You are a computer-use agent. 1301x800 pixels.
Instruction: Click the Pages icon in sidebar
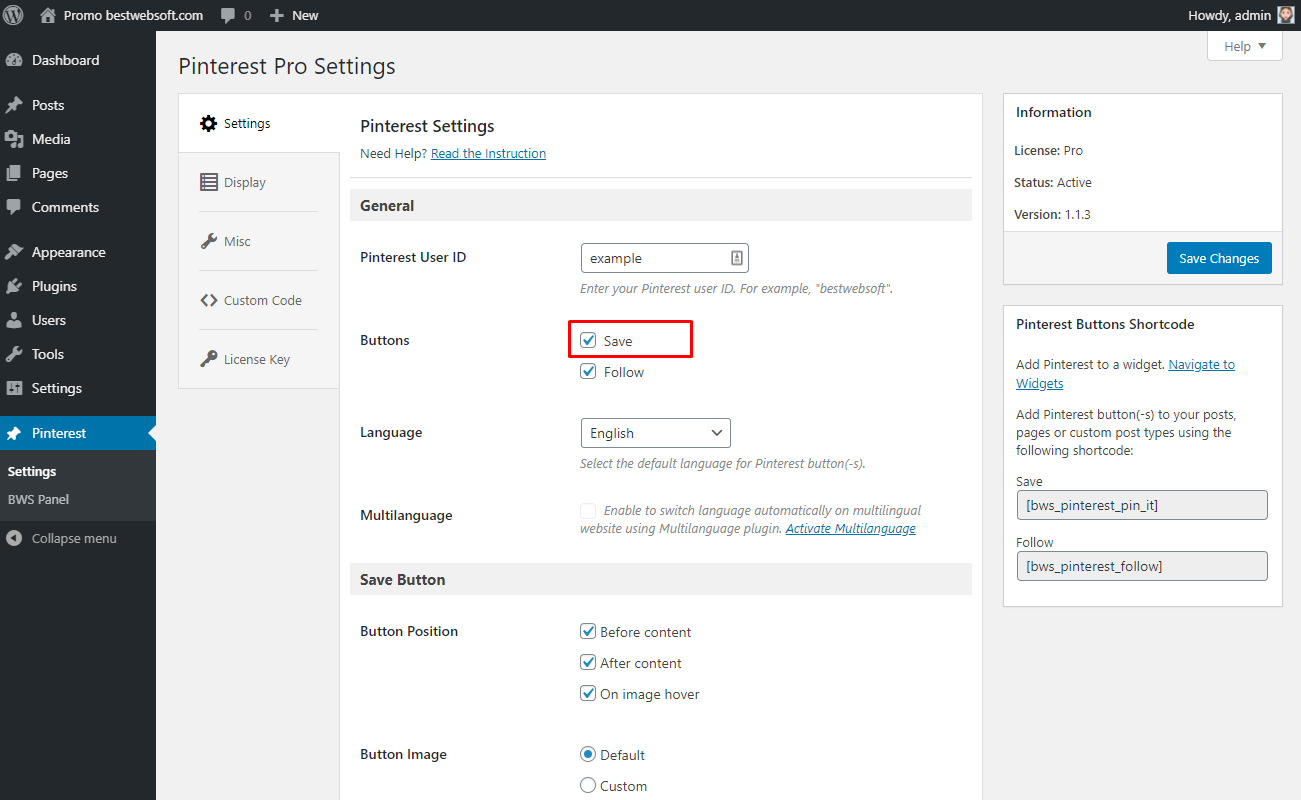[14, 173]
